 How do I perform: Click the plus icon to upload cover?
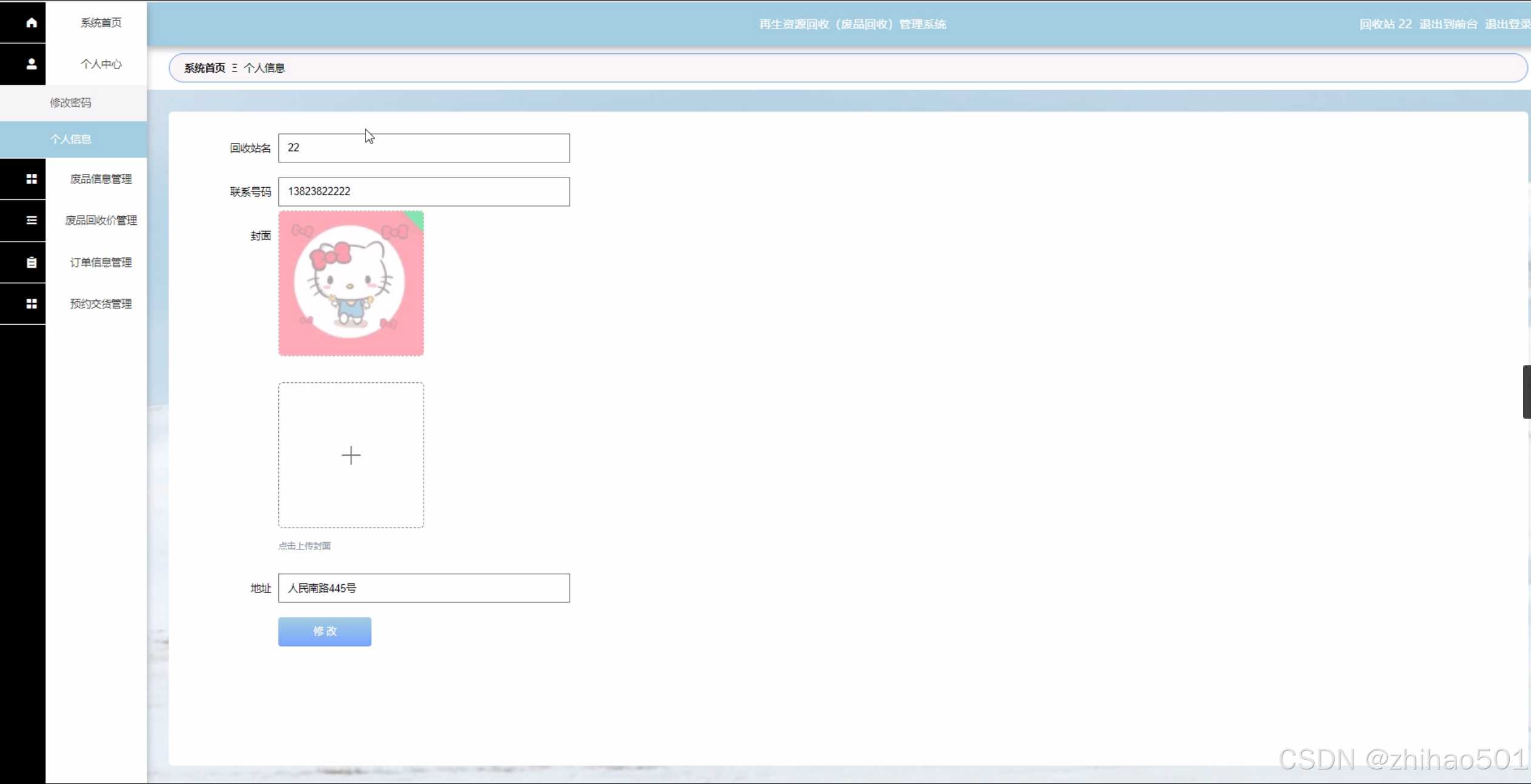[x=351, y=455]
